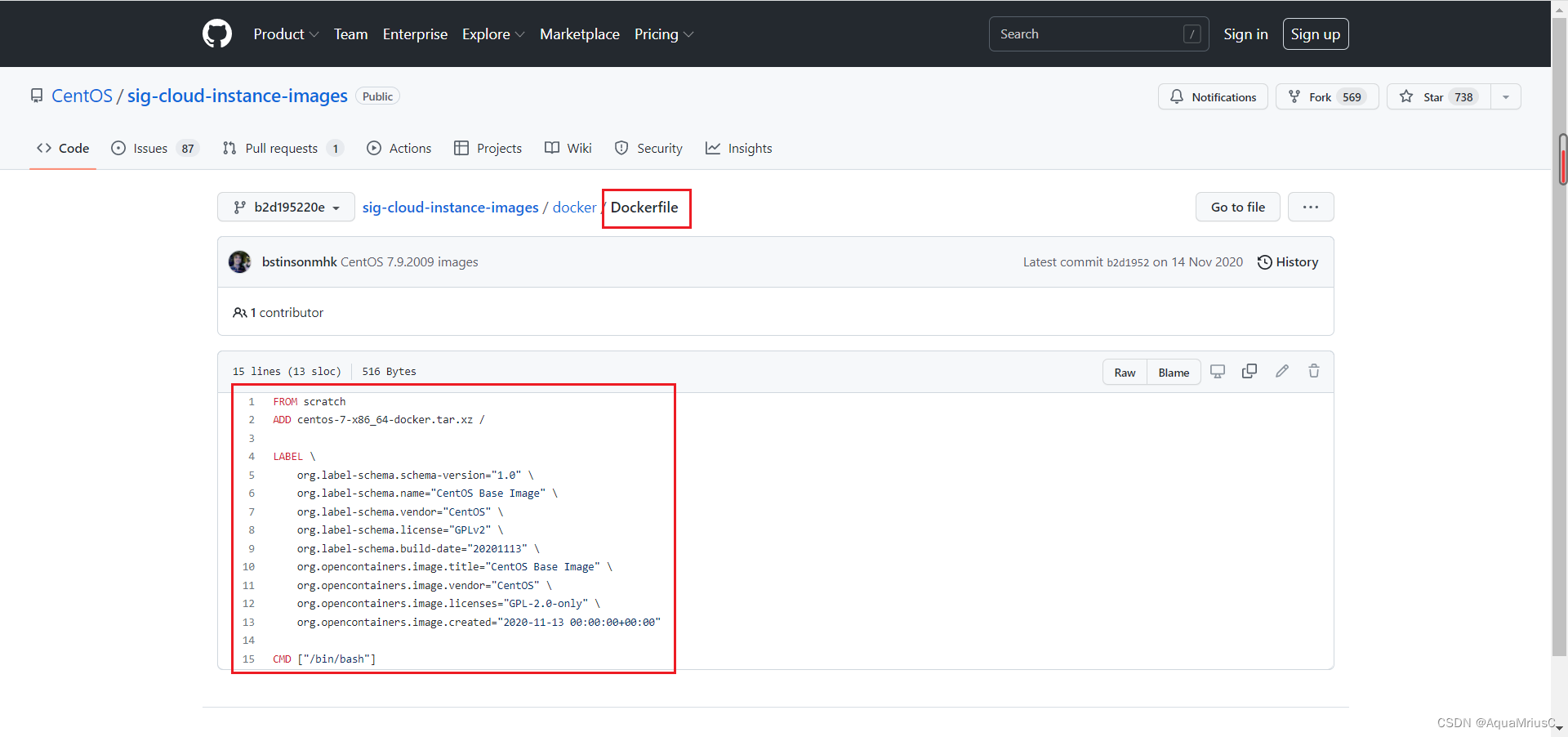
Task: Open the CentOS organization link
Action: (82, 96)
